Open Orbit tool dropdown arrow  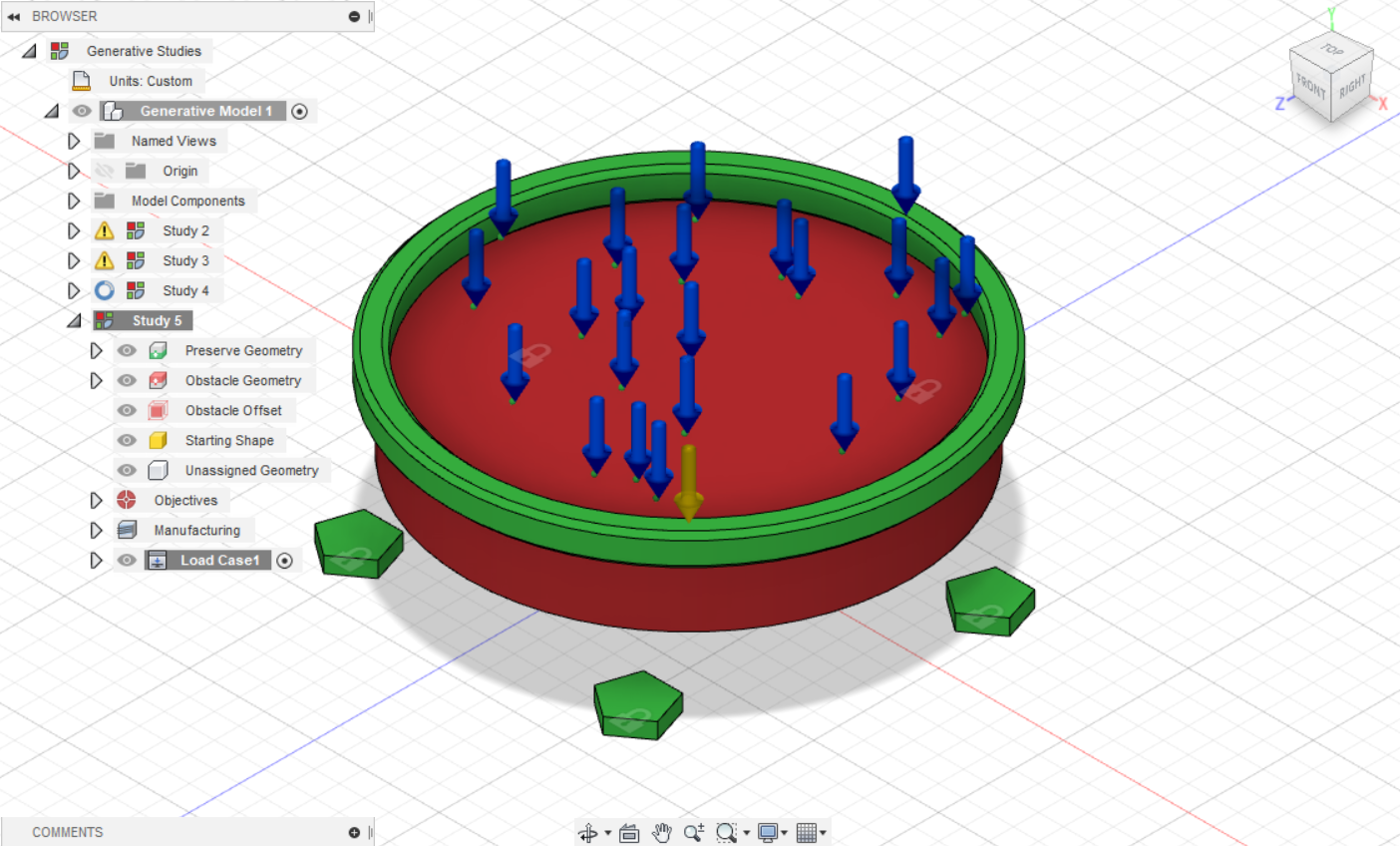tap(607, 833)
